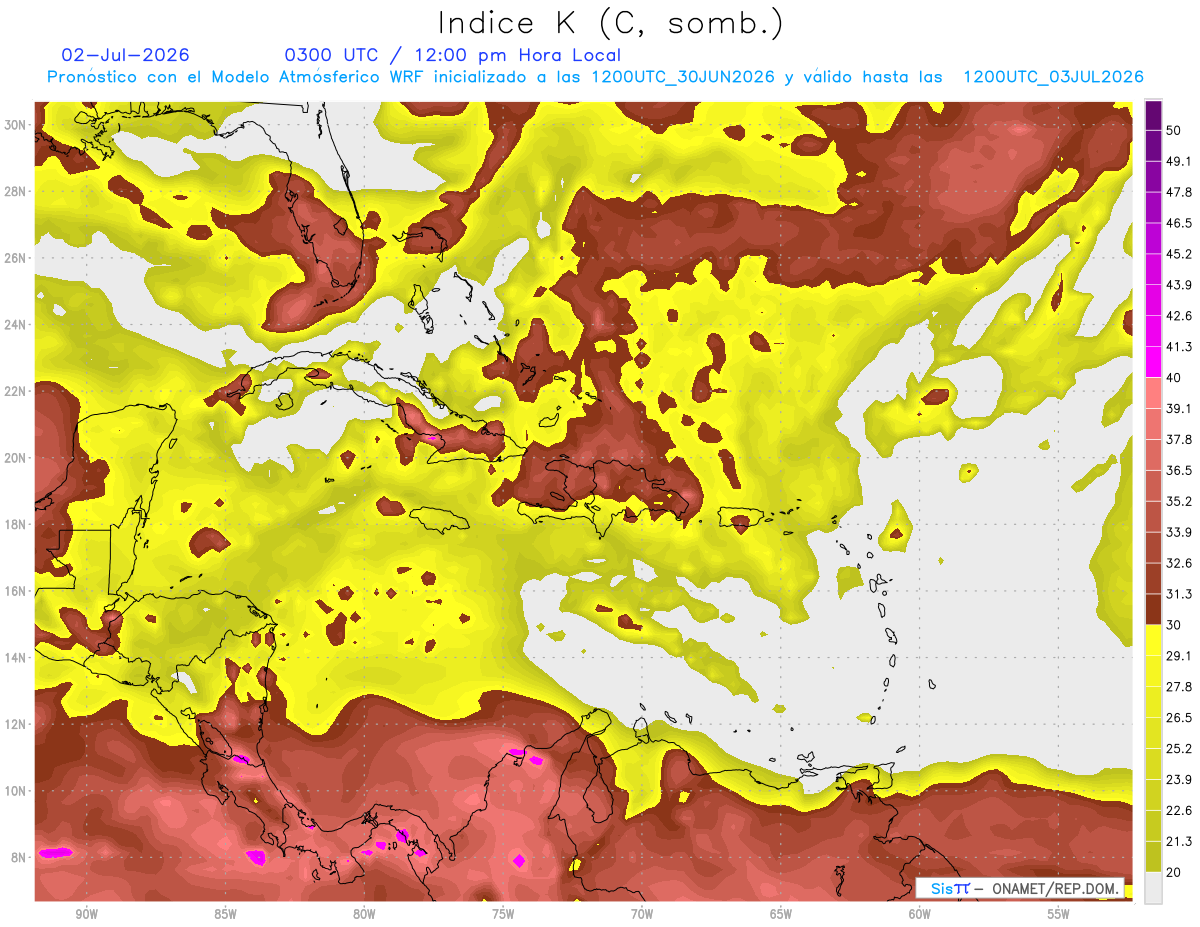
Task: Click the "80W" longitude label
Action: (x=364, y=914)
